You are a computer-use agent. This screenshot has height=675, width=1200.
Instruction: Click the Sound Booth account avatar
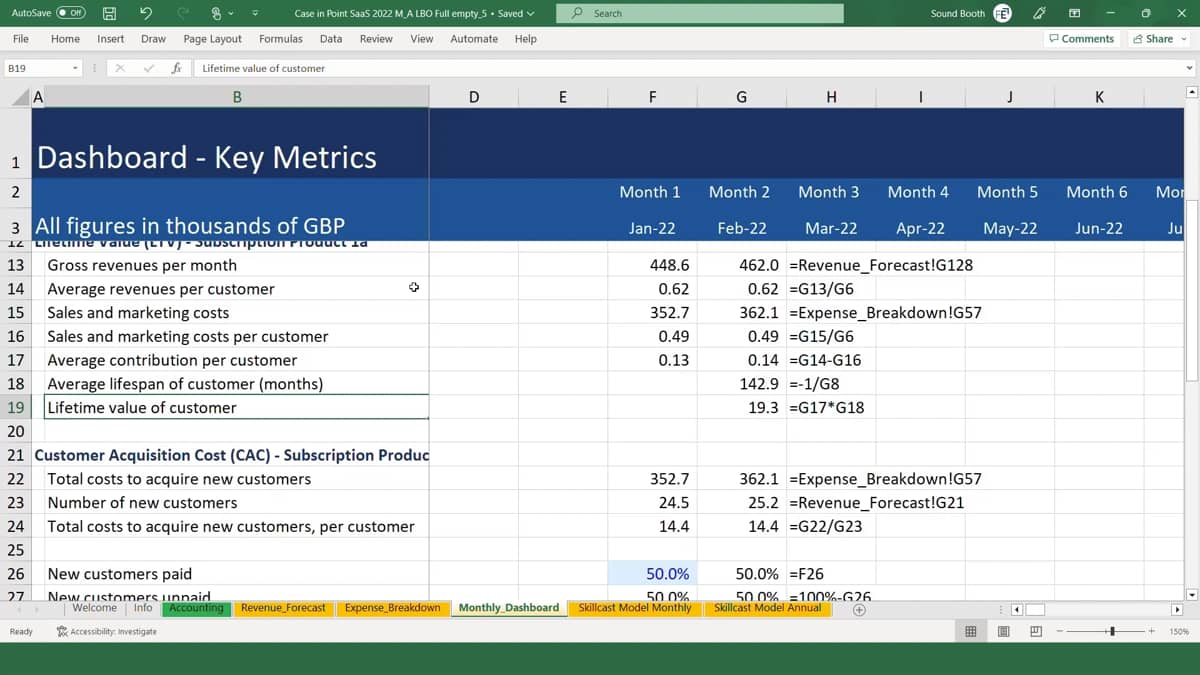[x=1001, y=13]
